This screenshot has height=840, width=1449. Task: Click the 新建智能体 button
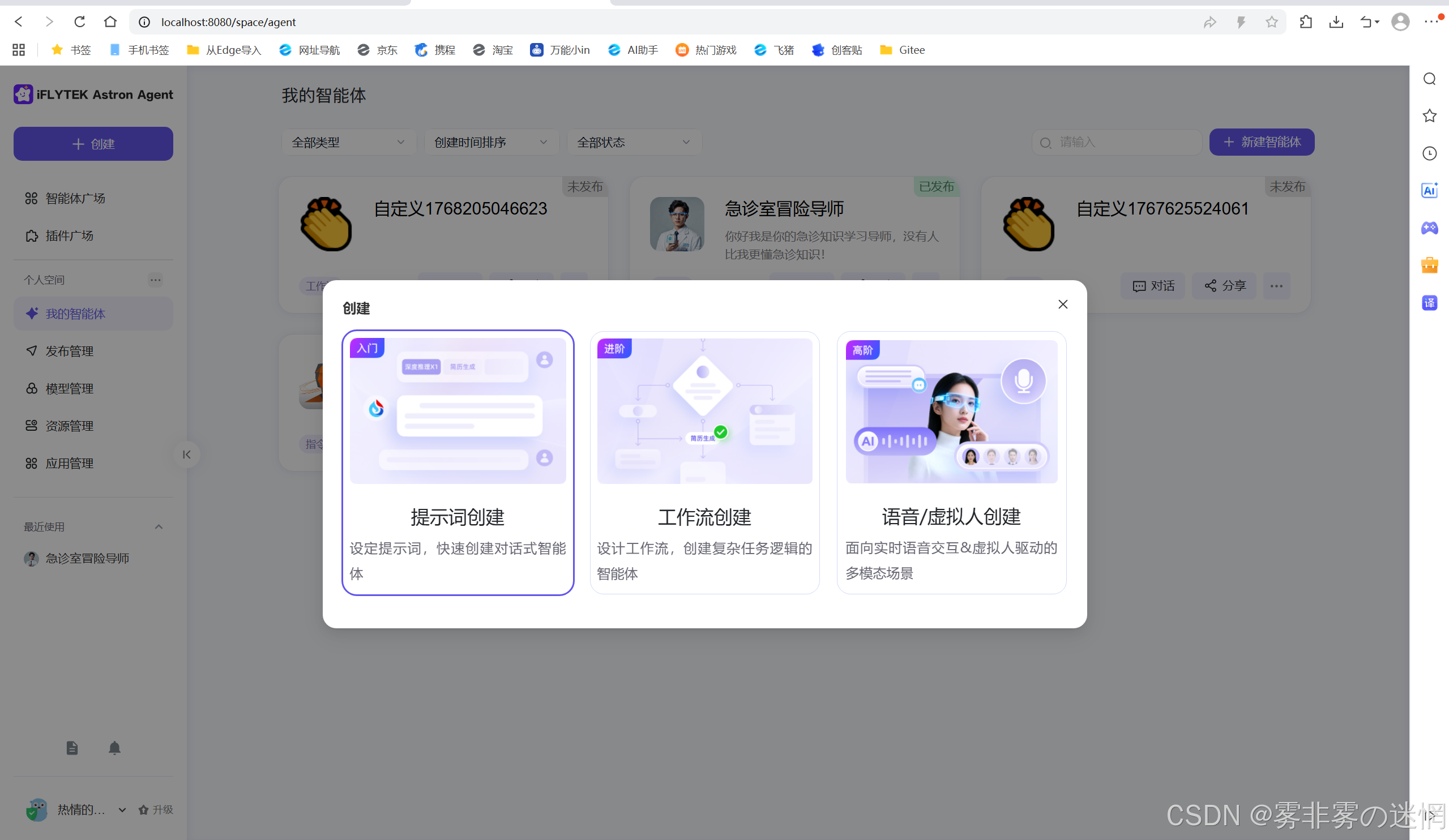tap(1262, 142)
